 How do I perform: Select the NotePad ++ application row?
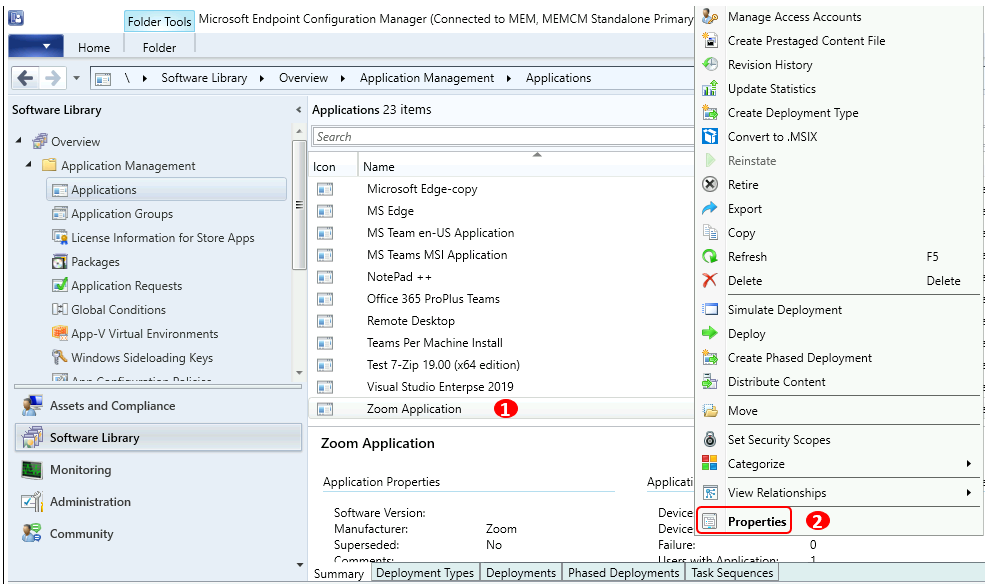point(501,277)
